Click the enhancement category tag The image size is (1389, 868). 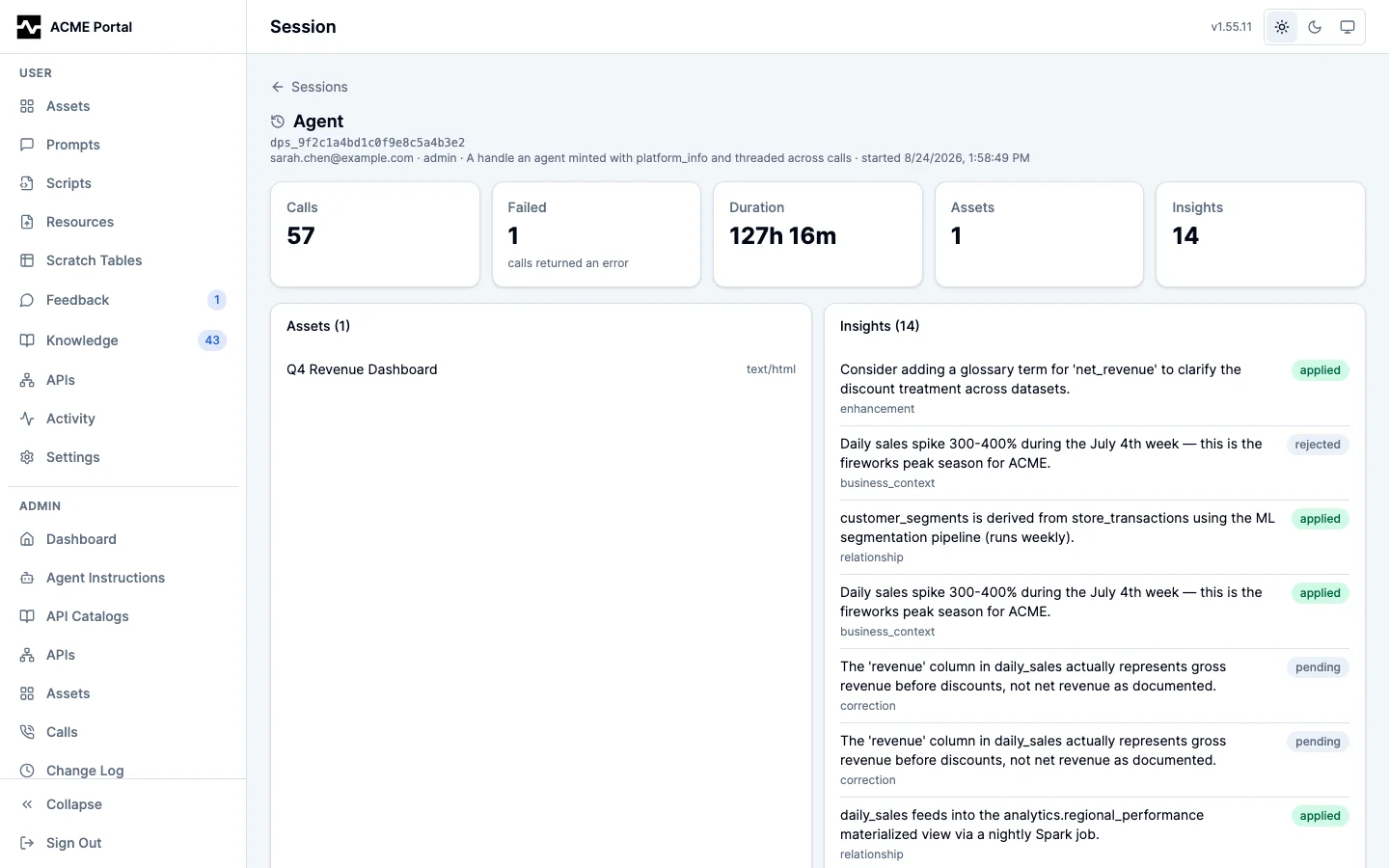[877, 409]
